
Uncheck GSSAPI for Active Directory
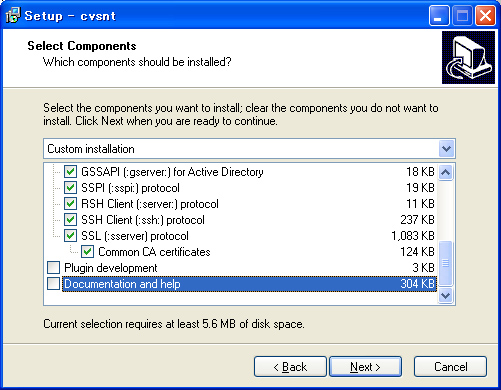click(70, 172)
